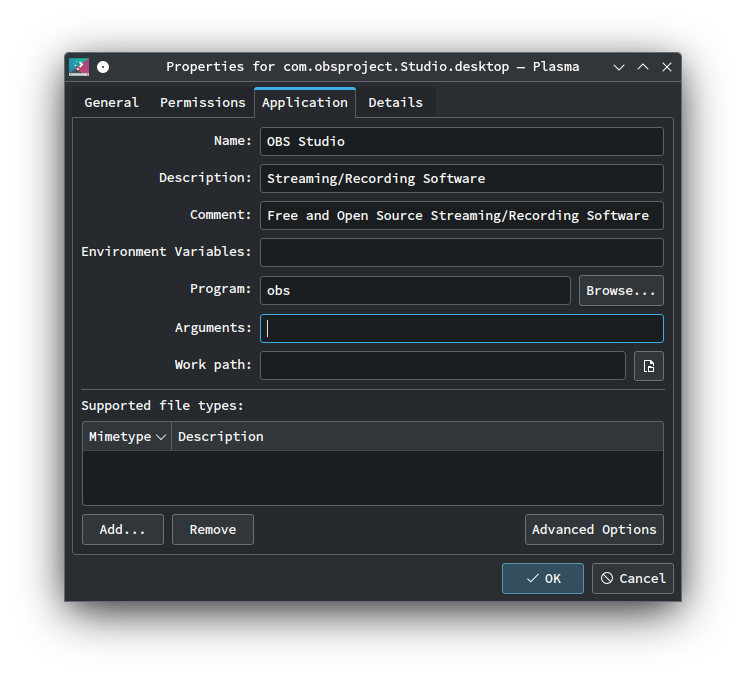
Task: Click the pin-on-all-desktops dot icon
Action: (x=103, y=67)
